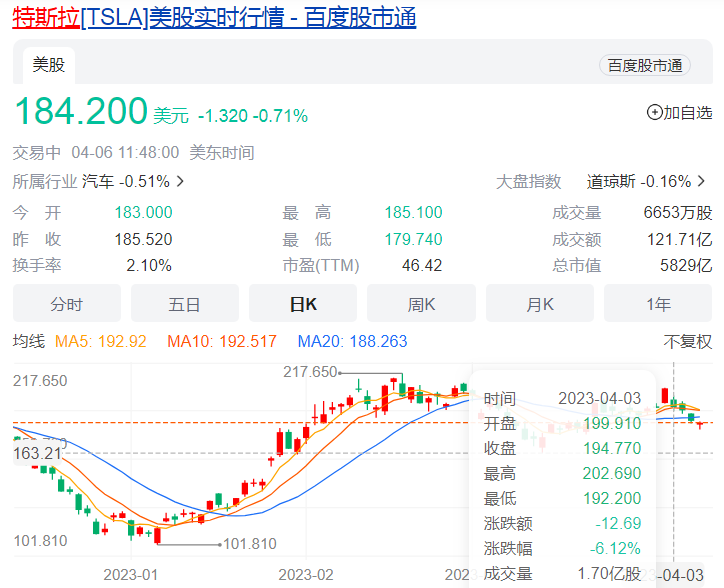The image size is (724, 588).
Task: Click the 最低 value 179.740
Action: tap(413, 239)
